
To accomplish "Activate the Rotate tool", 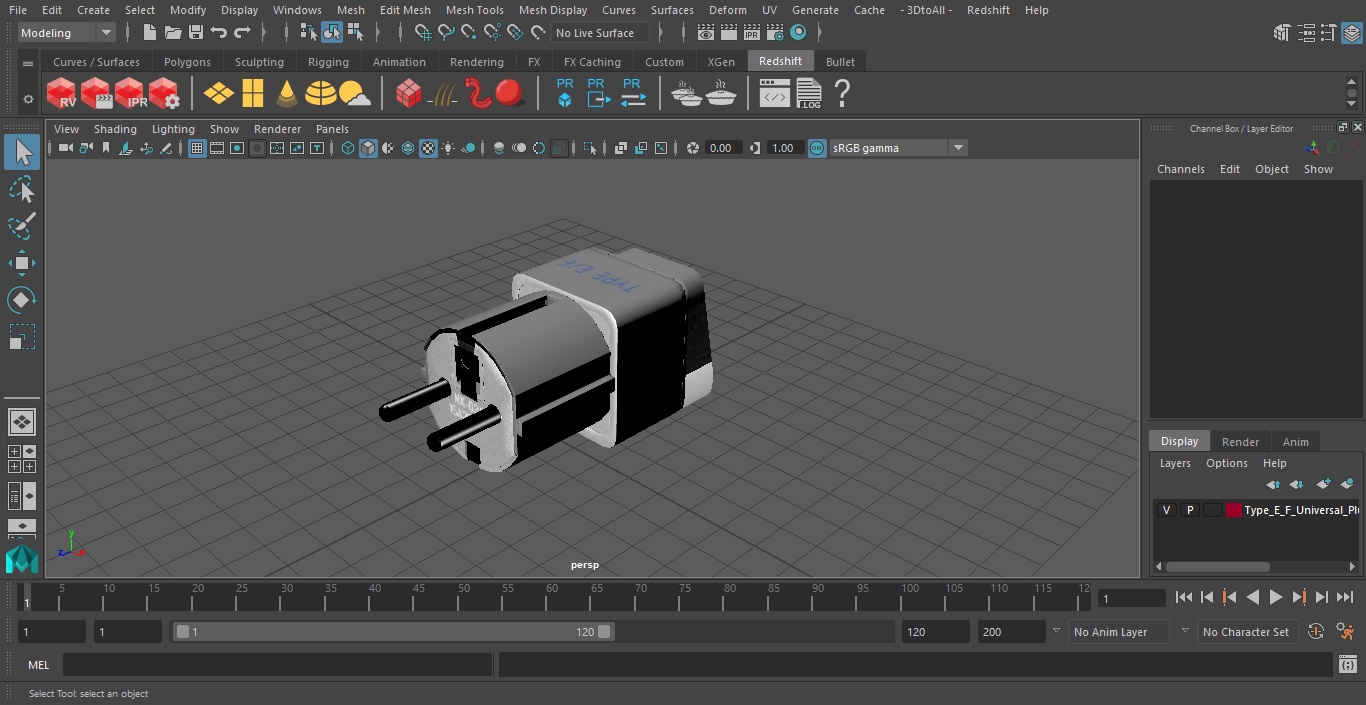I will click(22, 300).
